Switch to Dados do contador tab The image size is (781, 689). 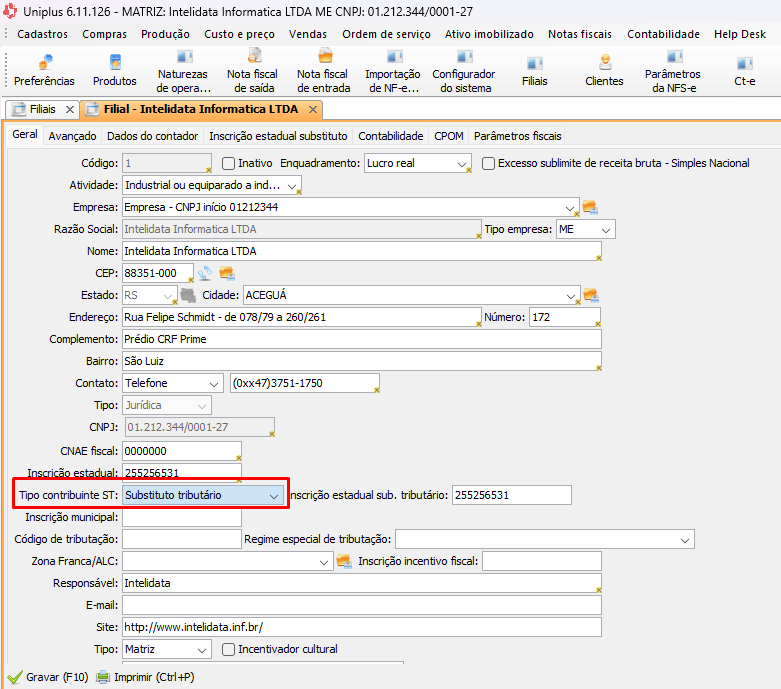[x=152, y=136]
